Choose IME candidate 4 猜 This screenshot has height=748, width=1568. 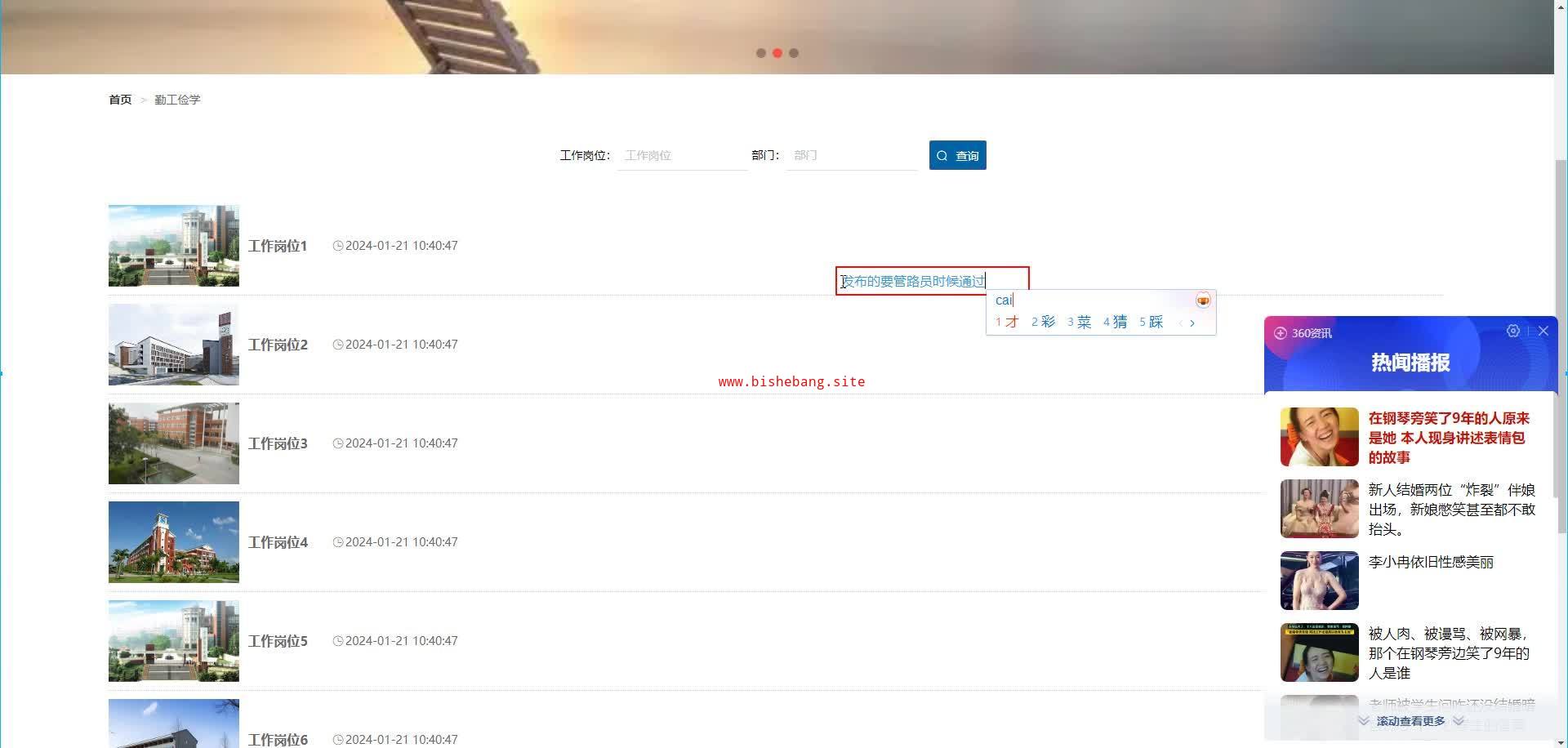[1115, 322]
